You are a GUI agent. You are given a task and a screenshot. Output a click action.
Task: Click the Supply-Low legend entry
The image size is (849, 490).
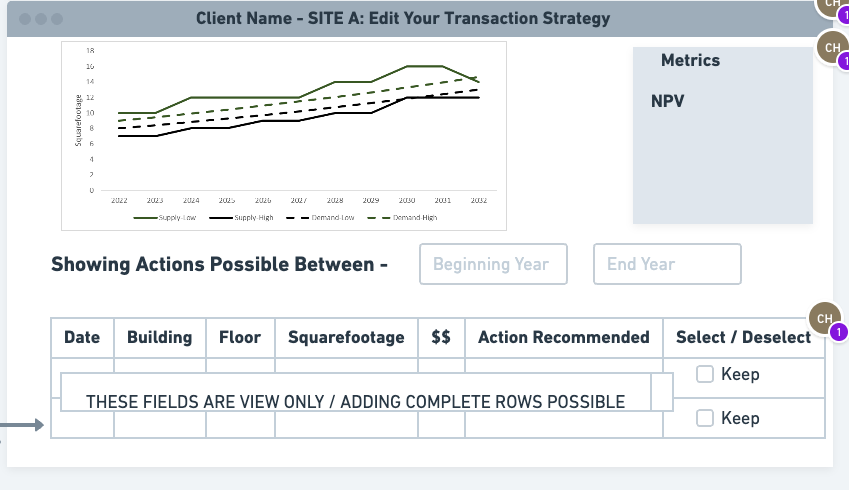(165, 218)
